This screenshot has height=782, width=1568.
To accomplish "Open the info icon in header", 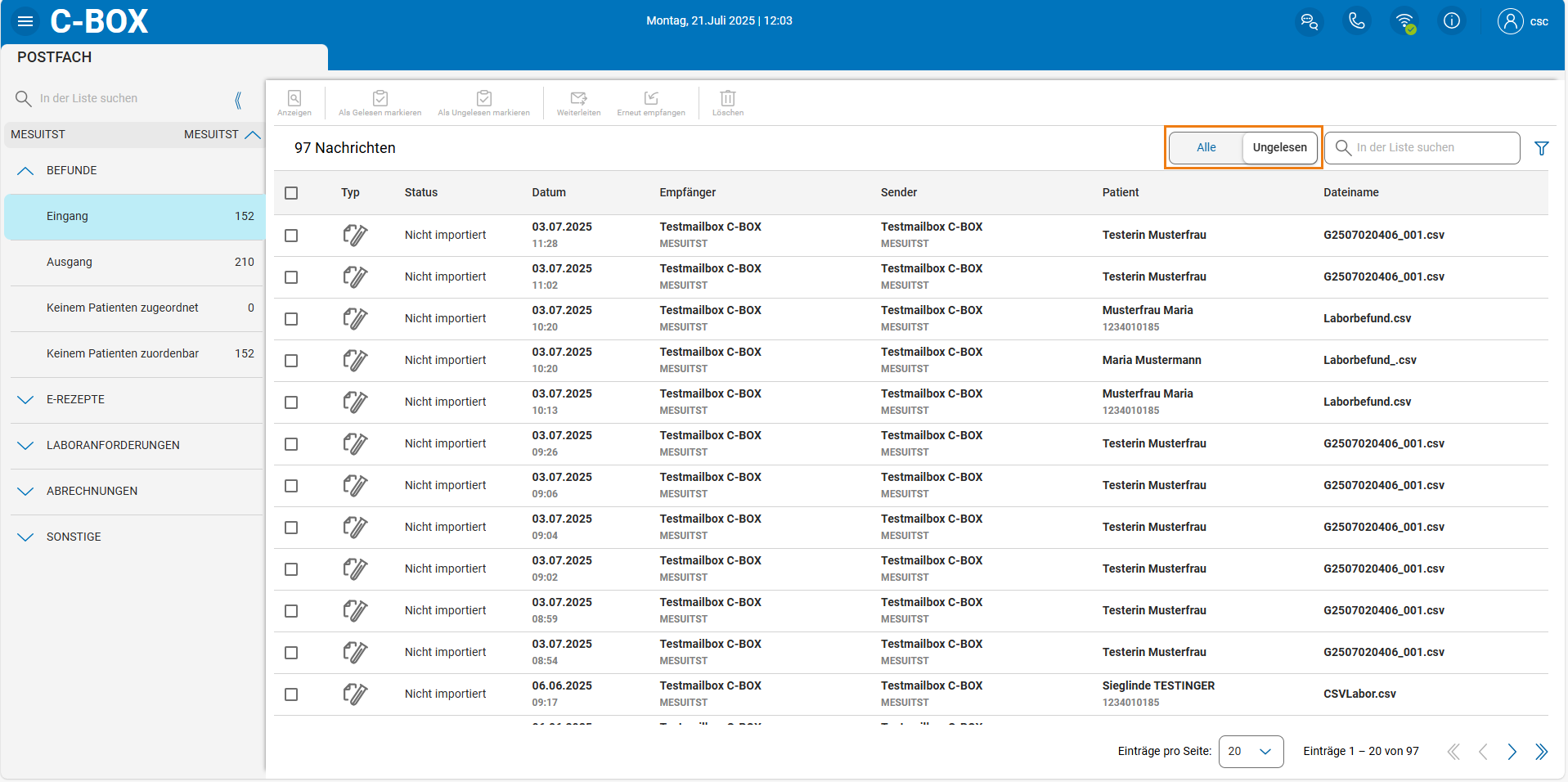I will [x=1451, y=21].
